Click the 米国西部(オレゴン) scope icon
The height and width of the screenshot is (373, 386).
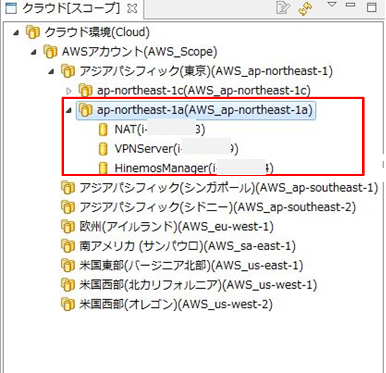click(67, 304)
